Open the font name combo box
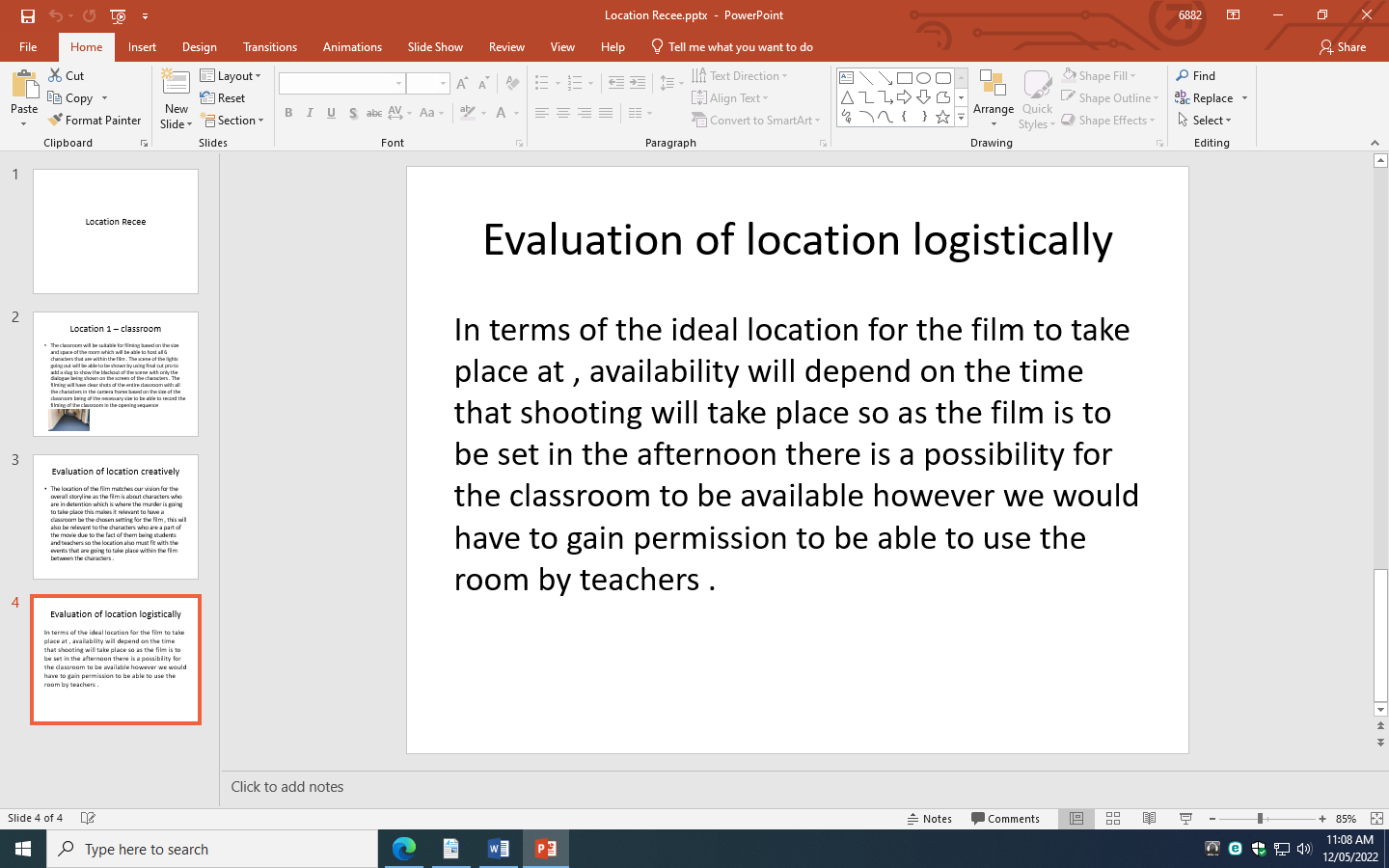 click(x=341, y=84)
